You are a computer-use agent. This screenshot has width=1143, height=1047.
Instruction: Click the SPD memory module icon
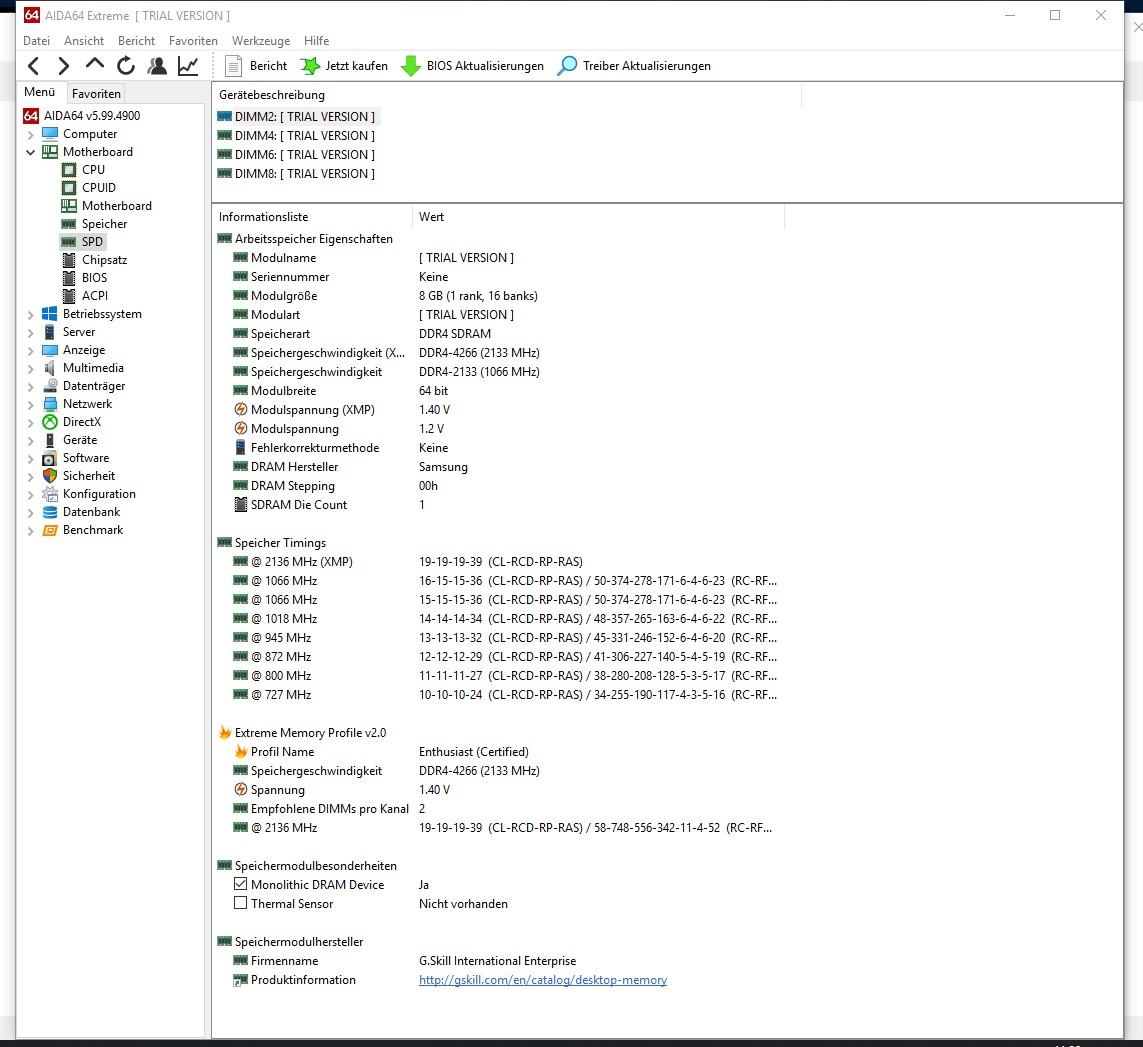pyautogui.click(x=69, y=241)
